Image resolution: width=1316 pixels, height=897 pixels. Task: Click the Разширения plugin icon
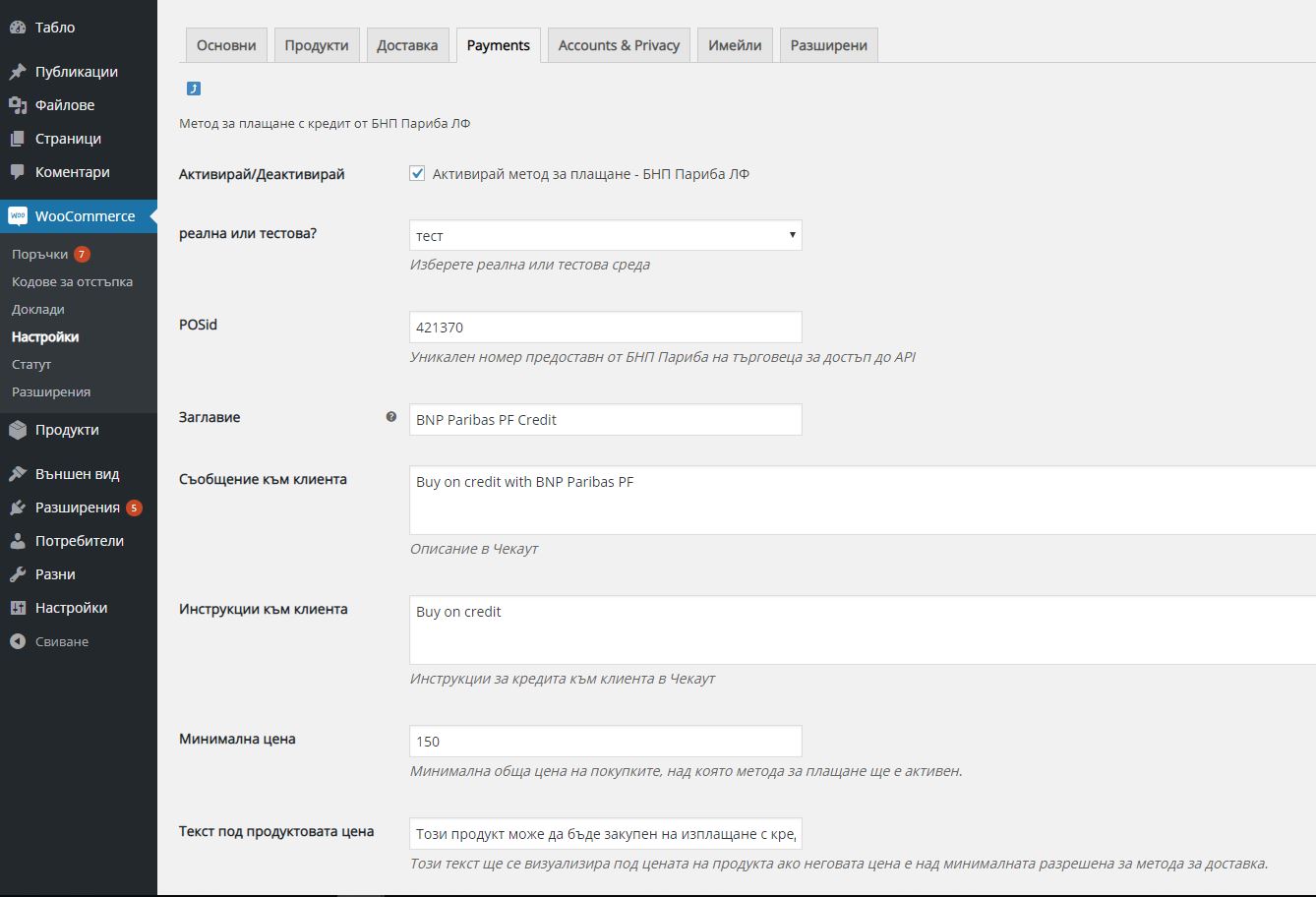click(18, 508)
